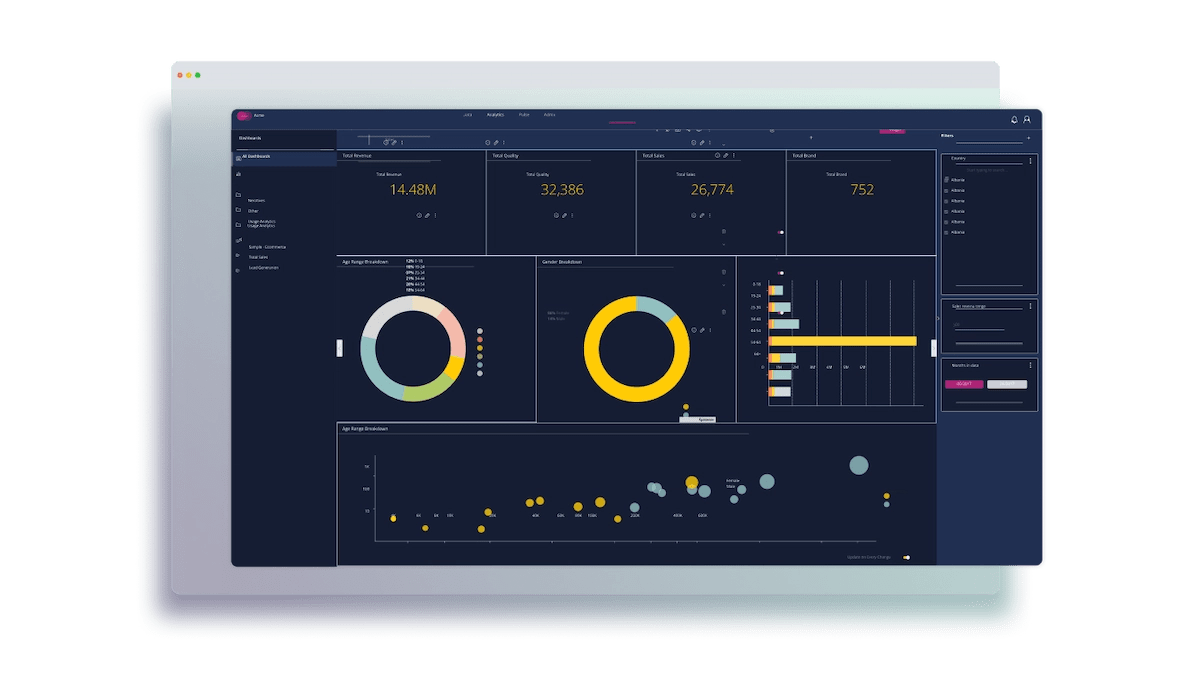Open kebab menu on Total Sales widget header

(x=734, y=156)
